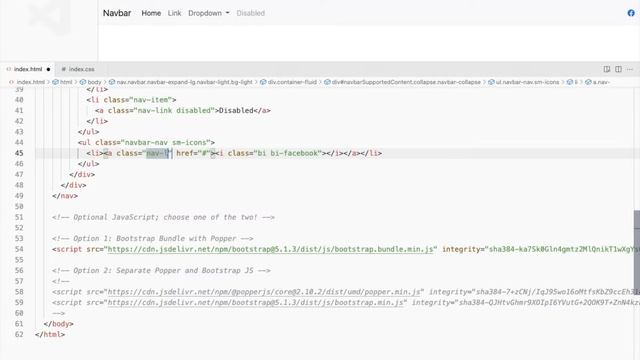640x360 pixels.
Task: Open bootstrap.bundle.min.js CDN link on line 54
Action: tap(270, 249)
